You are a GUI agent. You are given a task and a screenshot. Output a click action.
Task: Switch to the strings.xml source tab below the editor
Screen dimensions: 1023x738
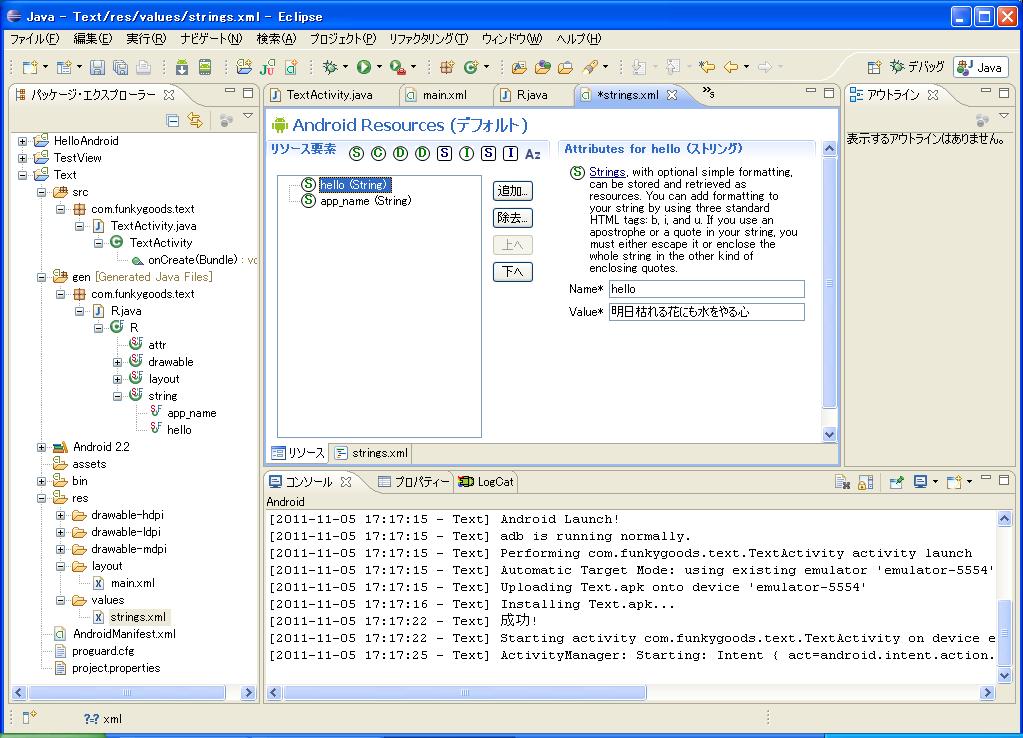coord(372,453)
